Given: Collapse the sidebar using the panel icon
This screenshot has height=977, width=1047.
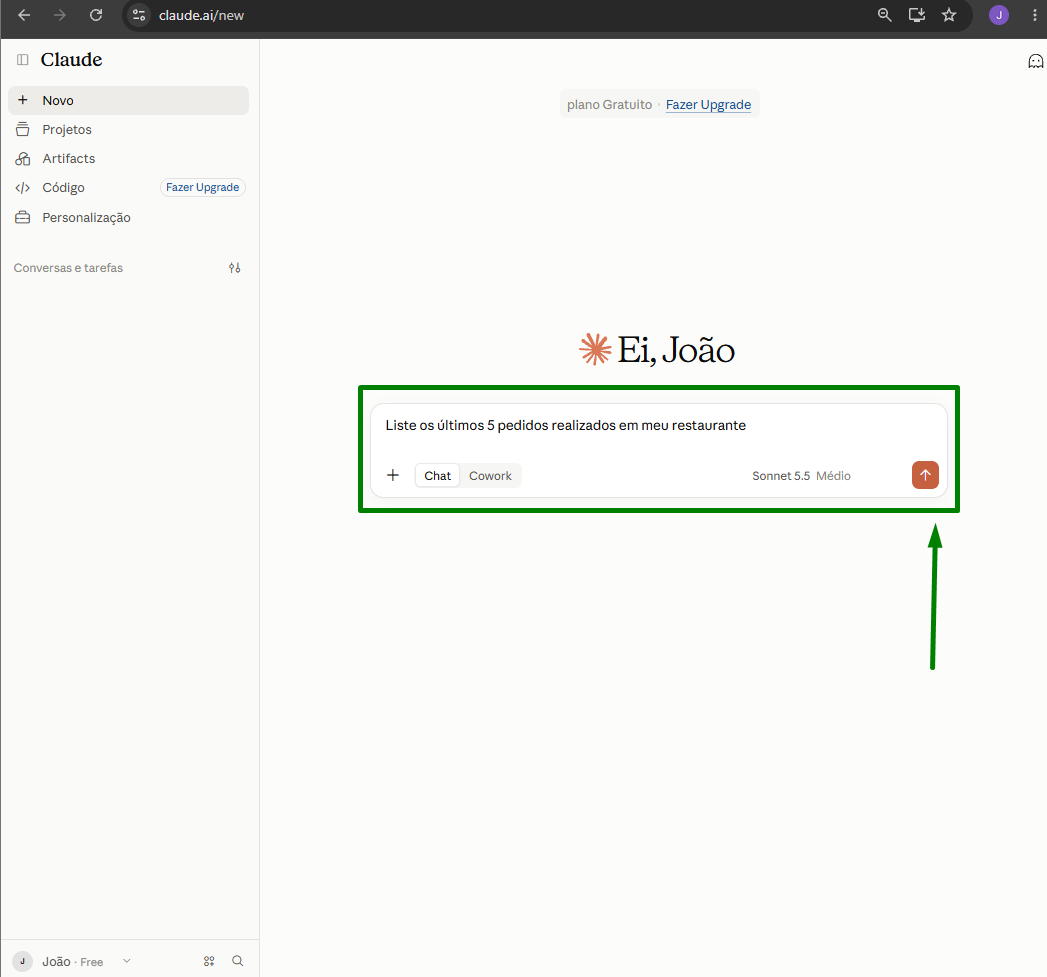Looking at the screenshot, I should tap(23, 60).
